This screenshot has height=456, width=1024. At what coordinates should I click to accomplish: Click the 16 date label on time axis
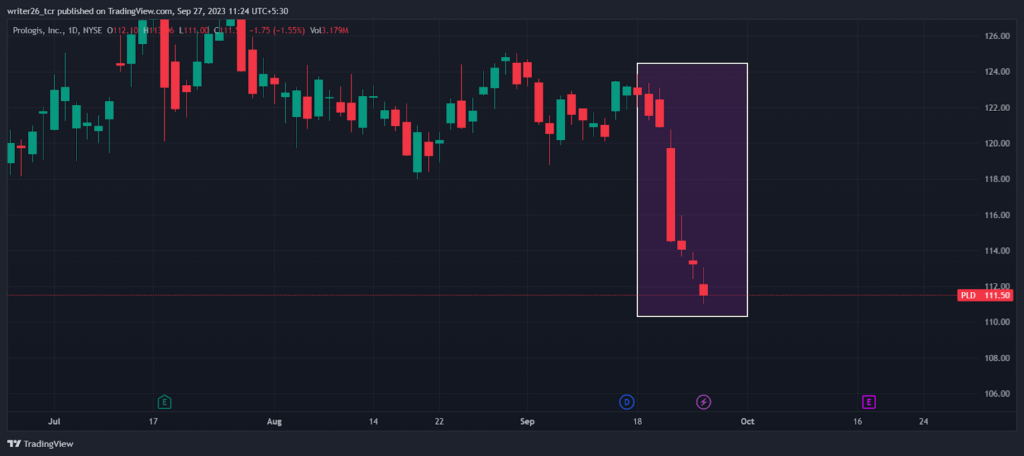pos(857,422)
